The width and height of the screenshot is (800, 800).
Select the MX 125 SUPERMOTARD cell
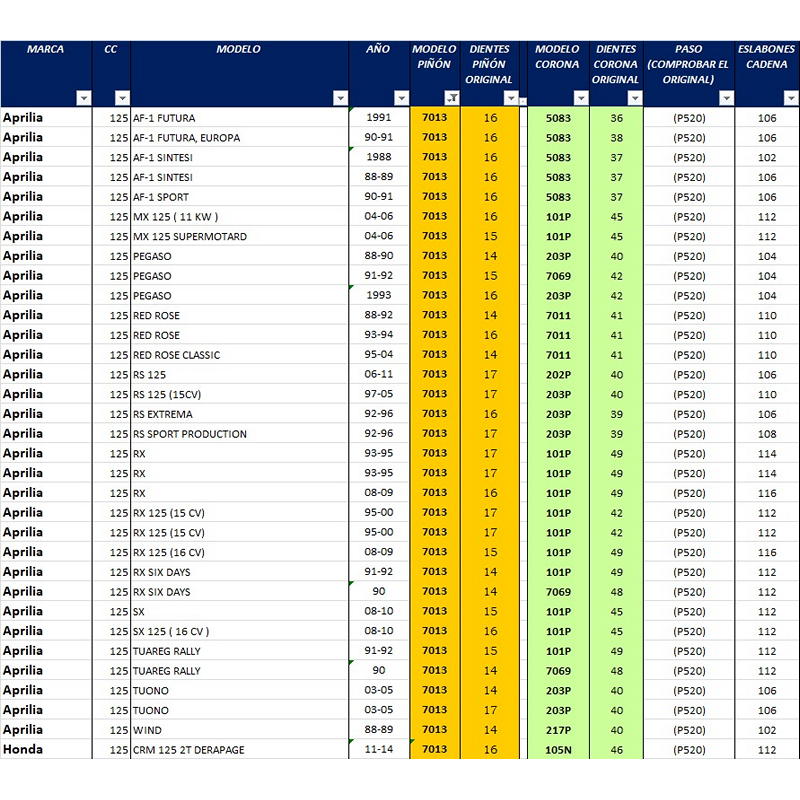(239, 237)
